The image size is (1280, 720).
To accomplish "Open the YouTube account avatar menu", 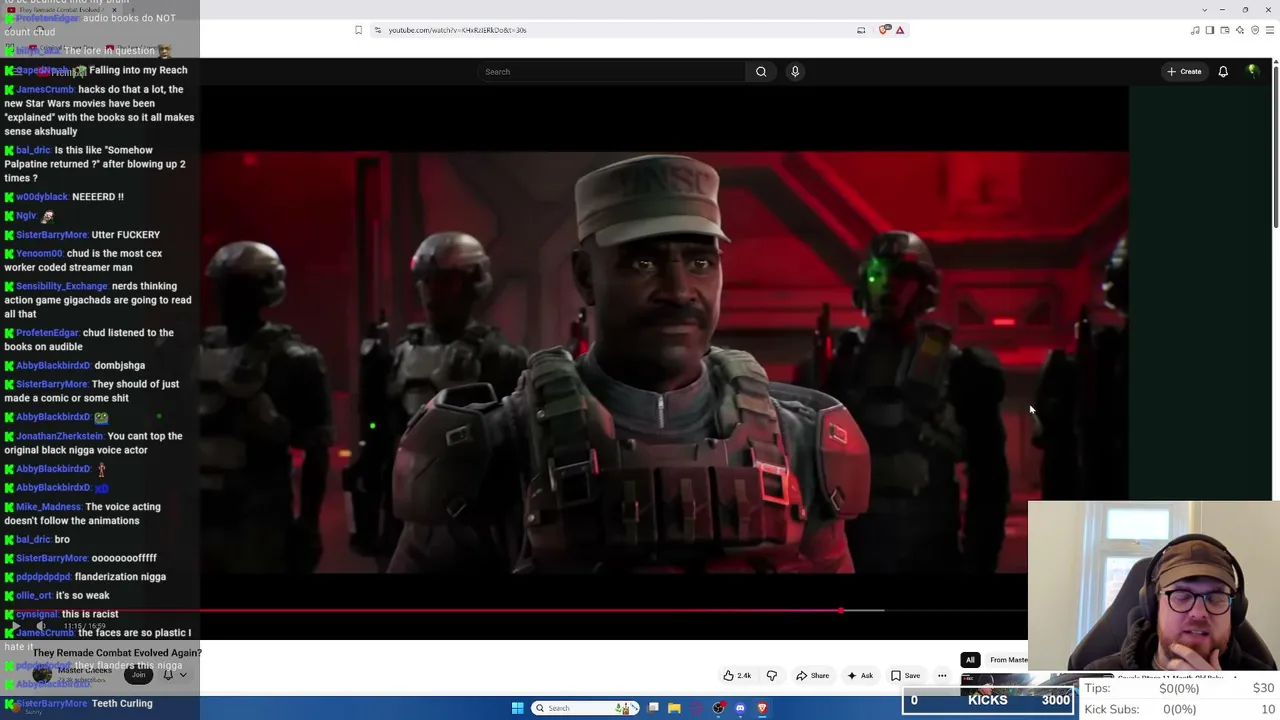I will click(x=1252, y=72).
